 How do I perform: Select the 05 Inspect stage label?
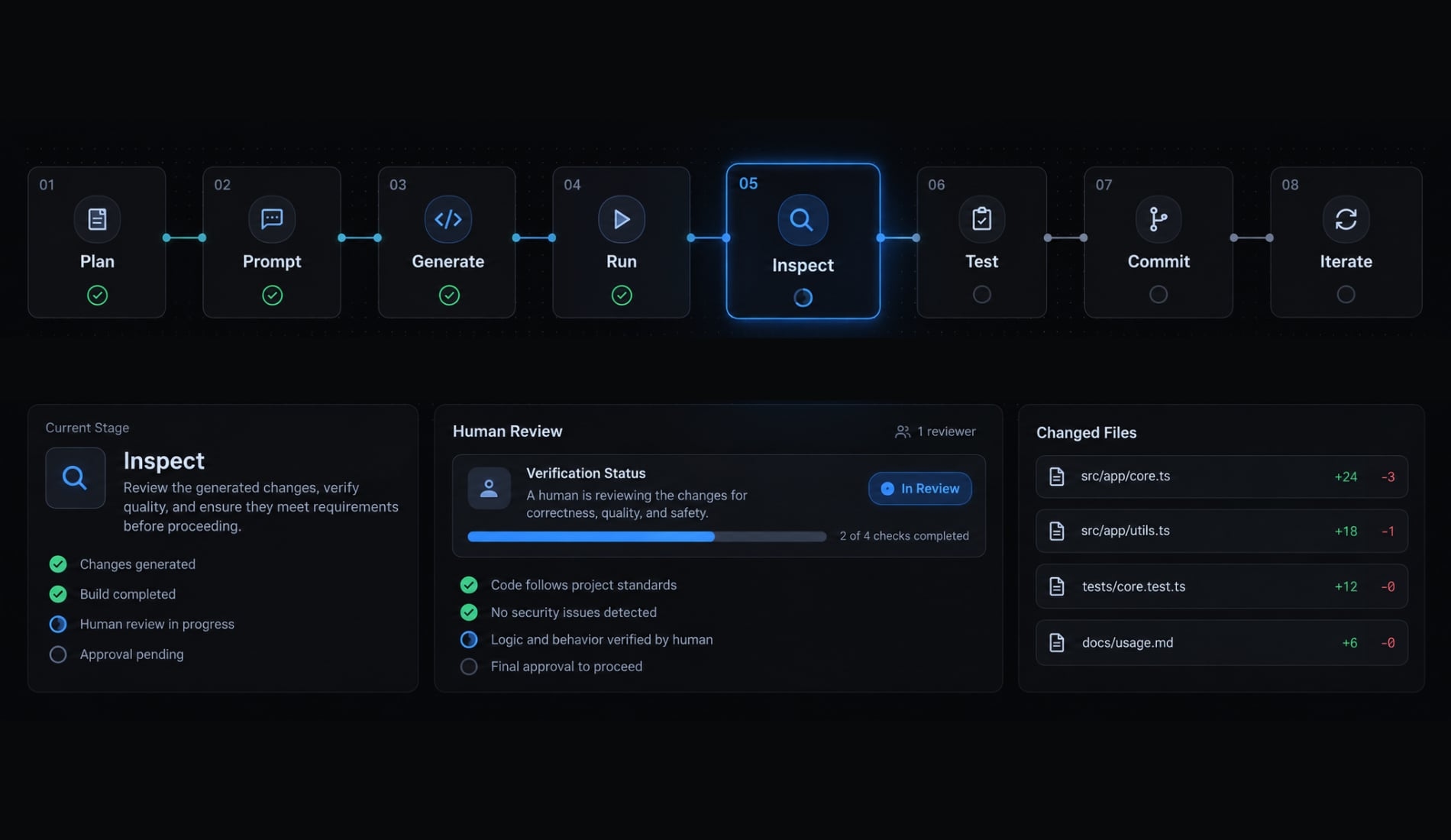(x=803, y=265)
